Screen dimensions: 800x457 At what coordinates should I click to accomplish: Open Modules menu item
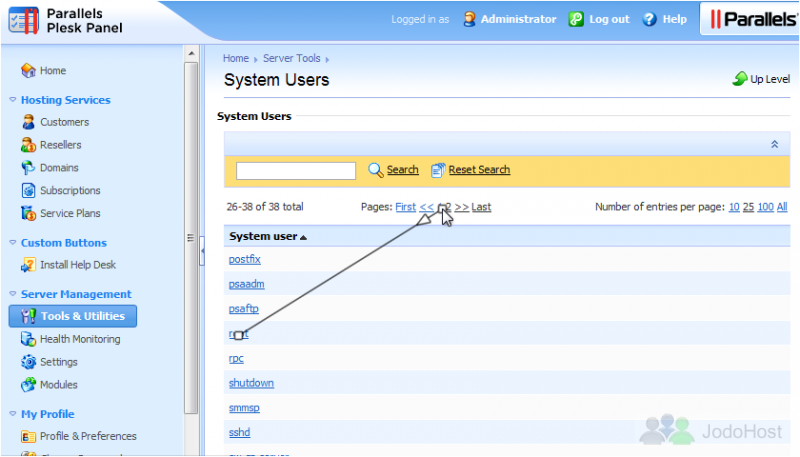(59, 385)
